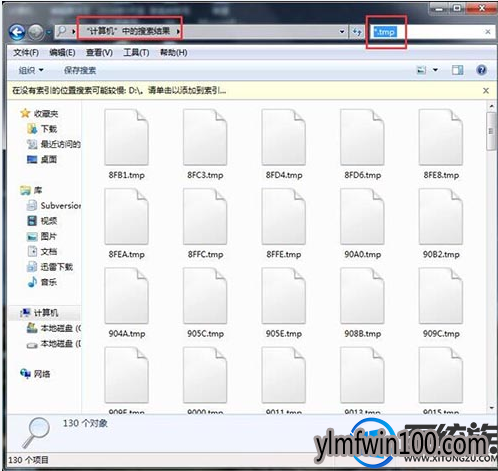Toggle the preview pane icon
The height and width of the screenshot is (471, 498).
(x=457, y=70)
